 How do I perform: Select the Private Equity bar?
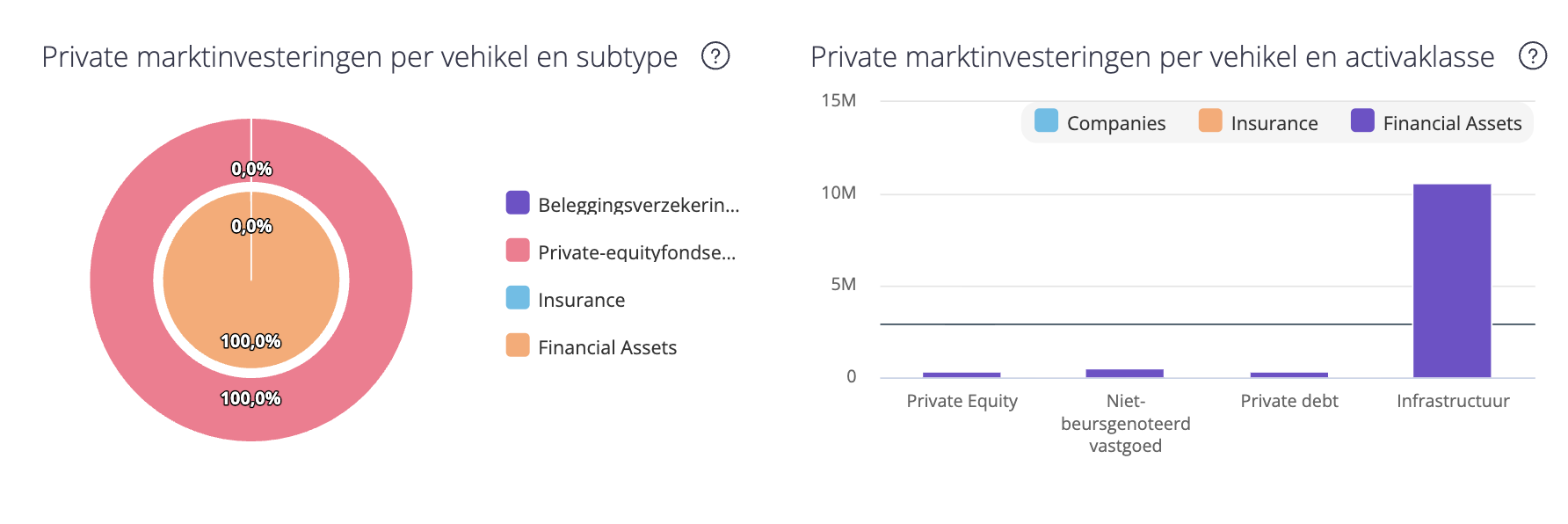pos(962,375)
